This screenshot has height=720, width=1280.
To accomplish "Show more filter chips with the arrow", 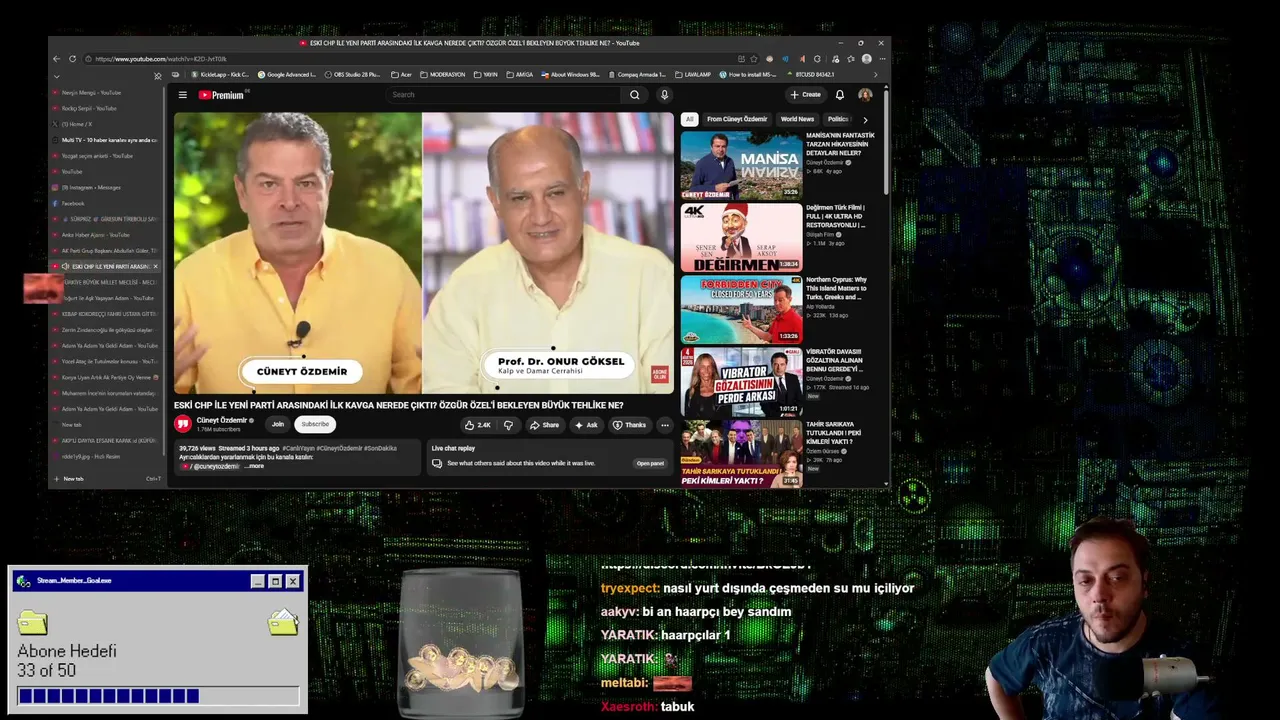I will tap(865, 119).
